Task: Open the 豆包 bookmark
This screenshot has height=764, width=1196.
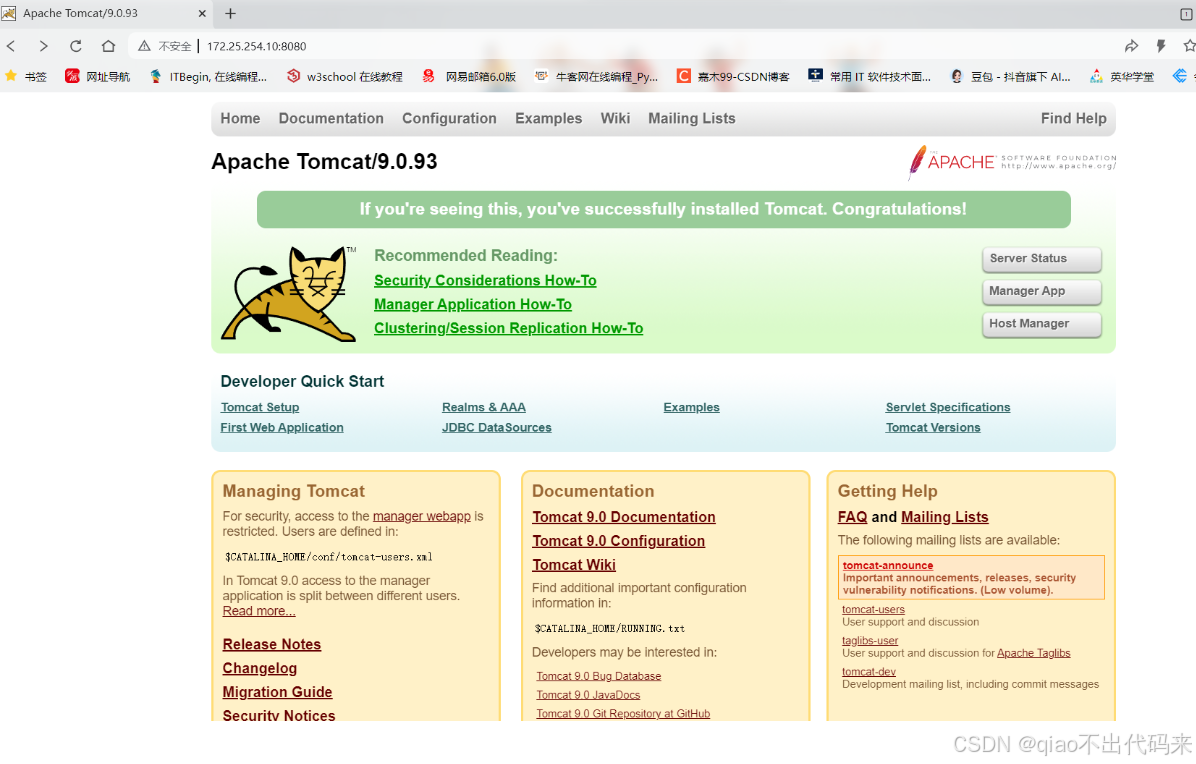Action: [1010, 76]
